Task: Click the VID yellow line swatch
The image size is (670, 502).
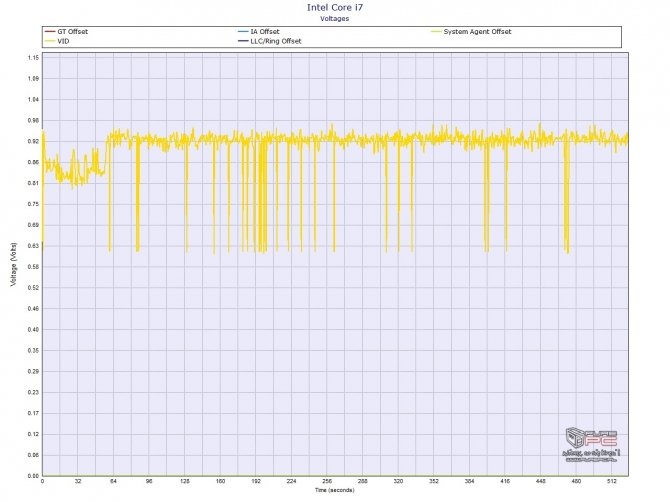Action: [50, 41]
